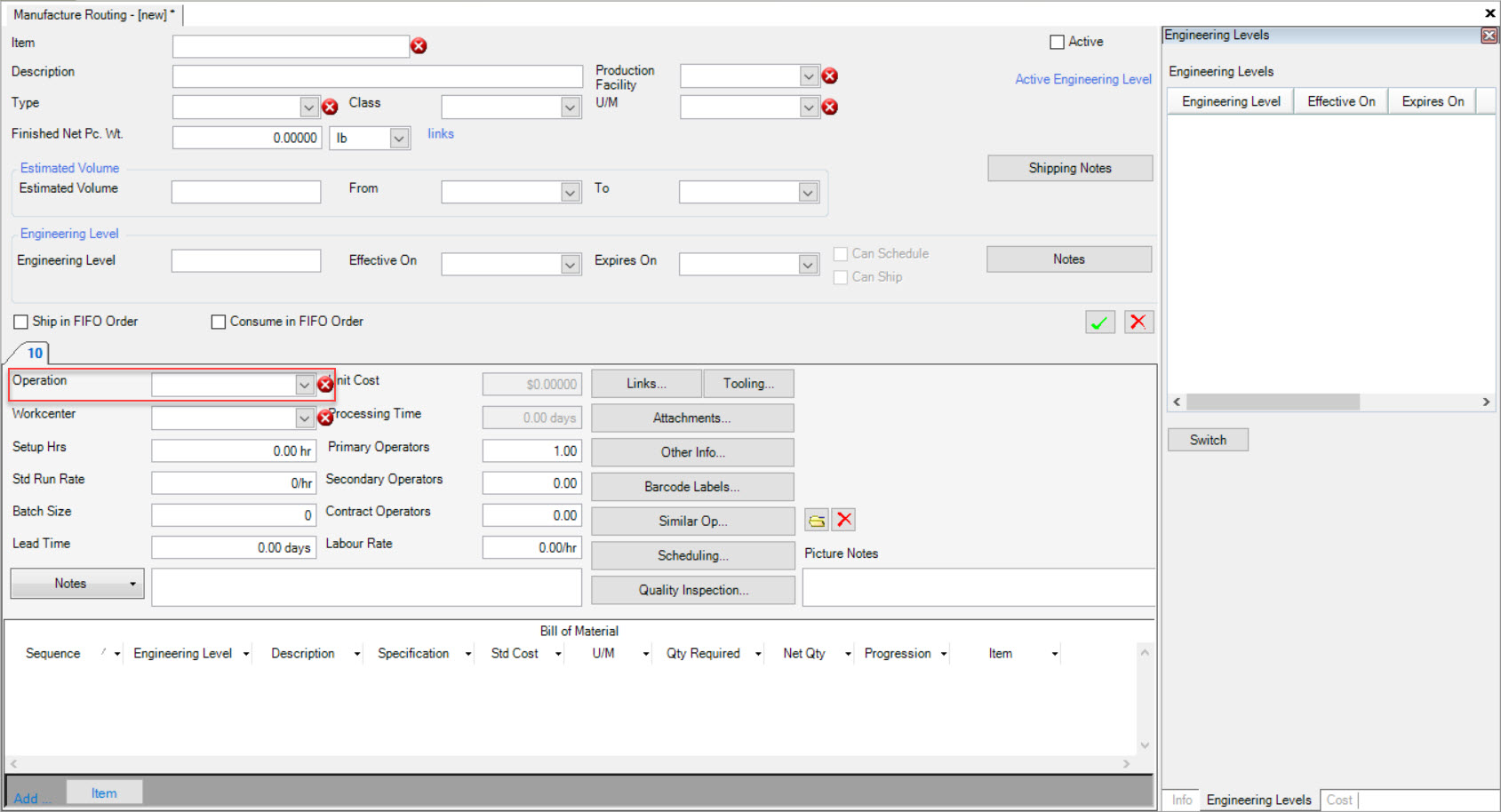Click Engineering Level column header
The height and width of the screenshot is (812, 1501).
click(x=1231, y=101)
